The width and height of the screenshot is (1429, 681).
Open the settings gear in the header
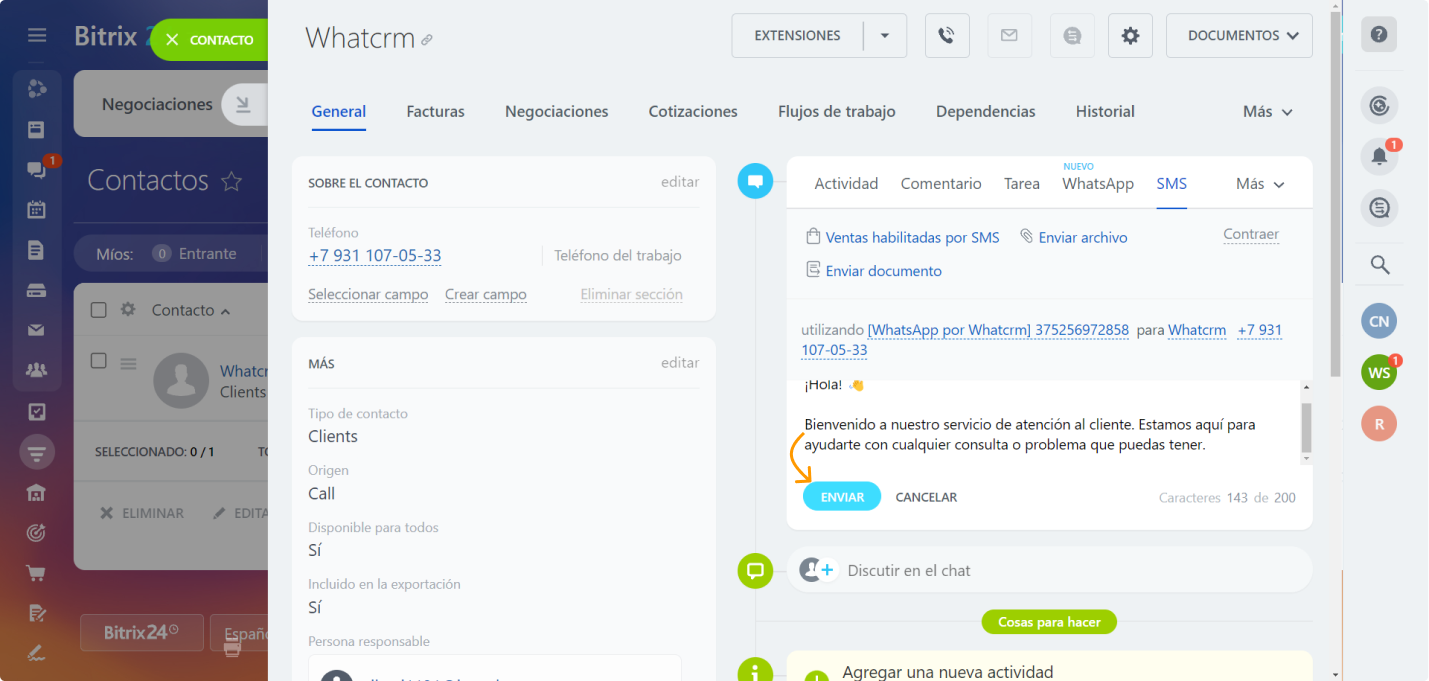click(x=1130, y=36)
